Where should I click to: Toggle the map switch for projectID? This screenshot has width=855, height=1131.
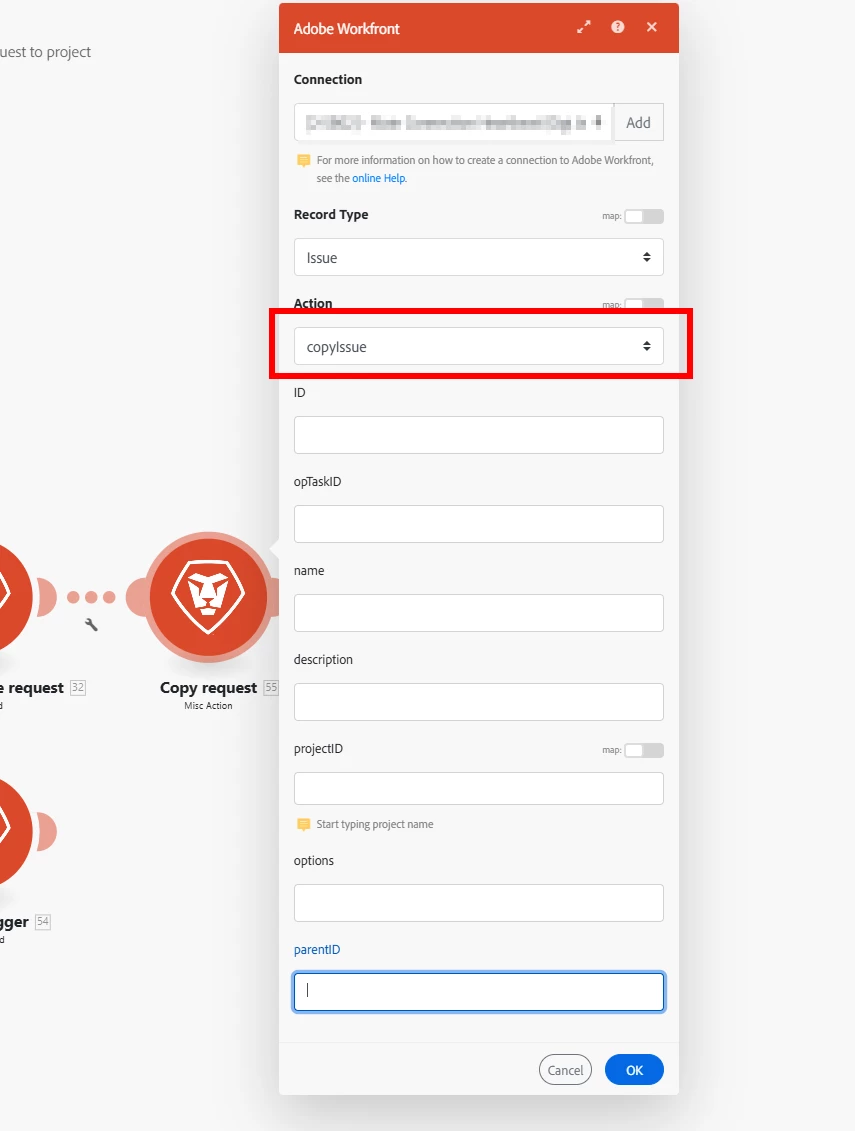pos(644,750)
